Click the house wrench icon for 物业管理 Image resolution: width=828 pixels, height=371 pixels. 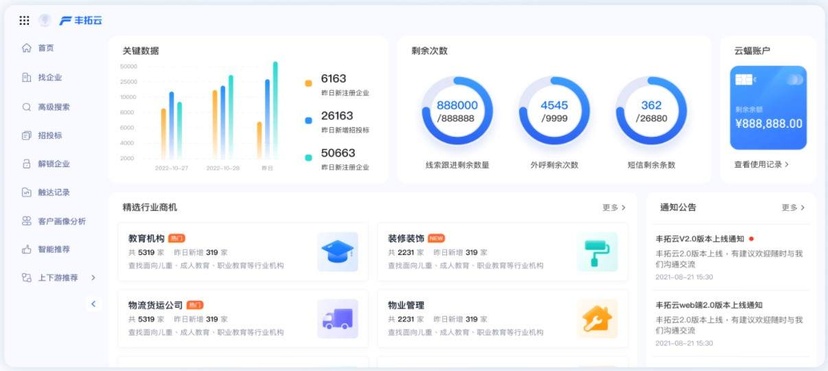click(x=597, y=319)
